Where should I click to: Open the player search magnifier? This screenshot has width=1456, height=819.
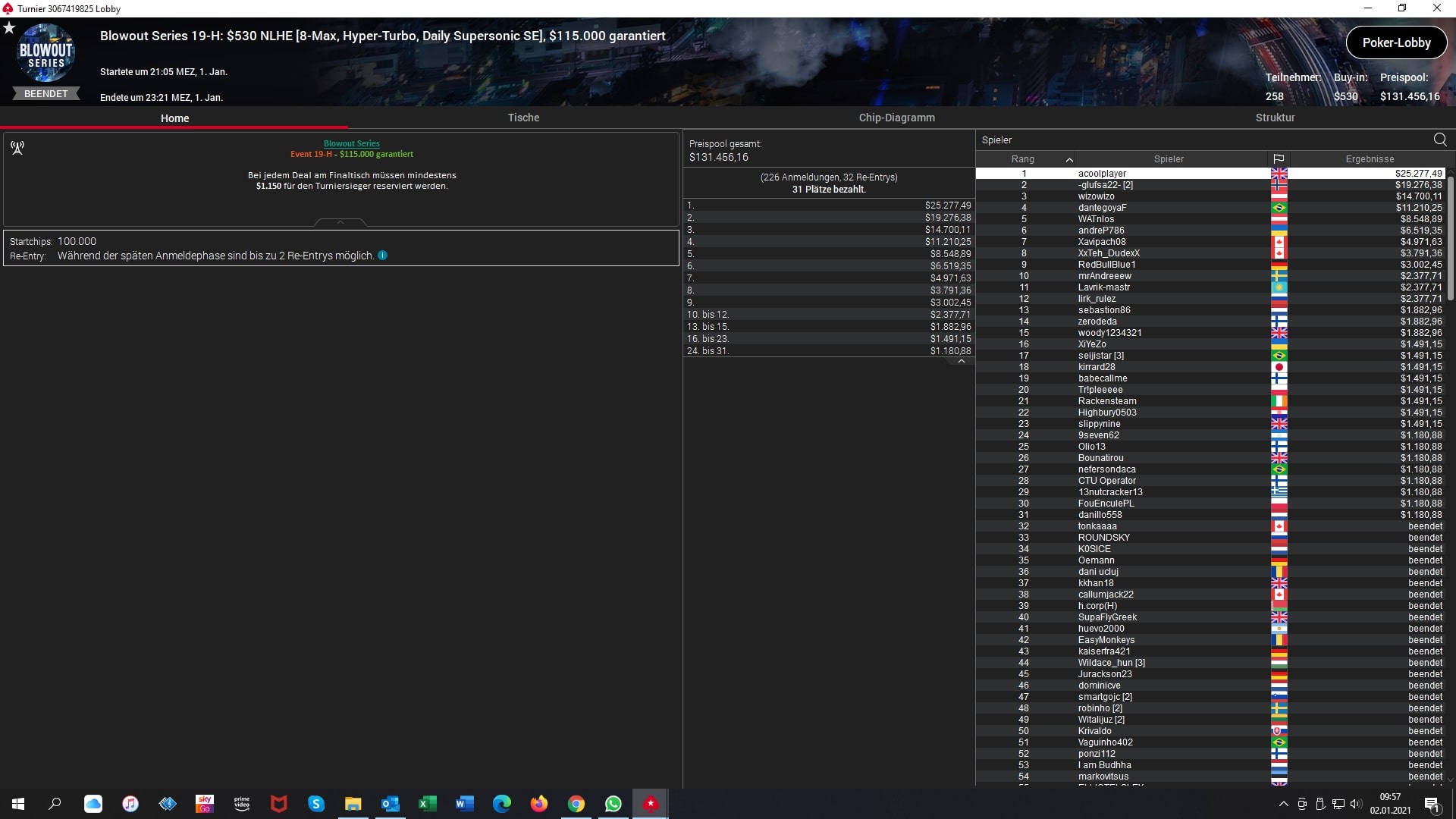coord(1440,140)
